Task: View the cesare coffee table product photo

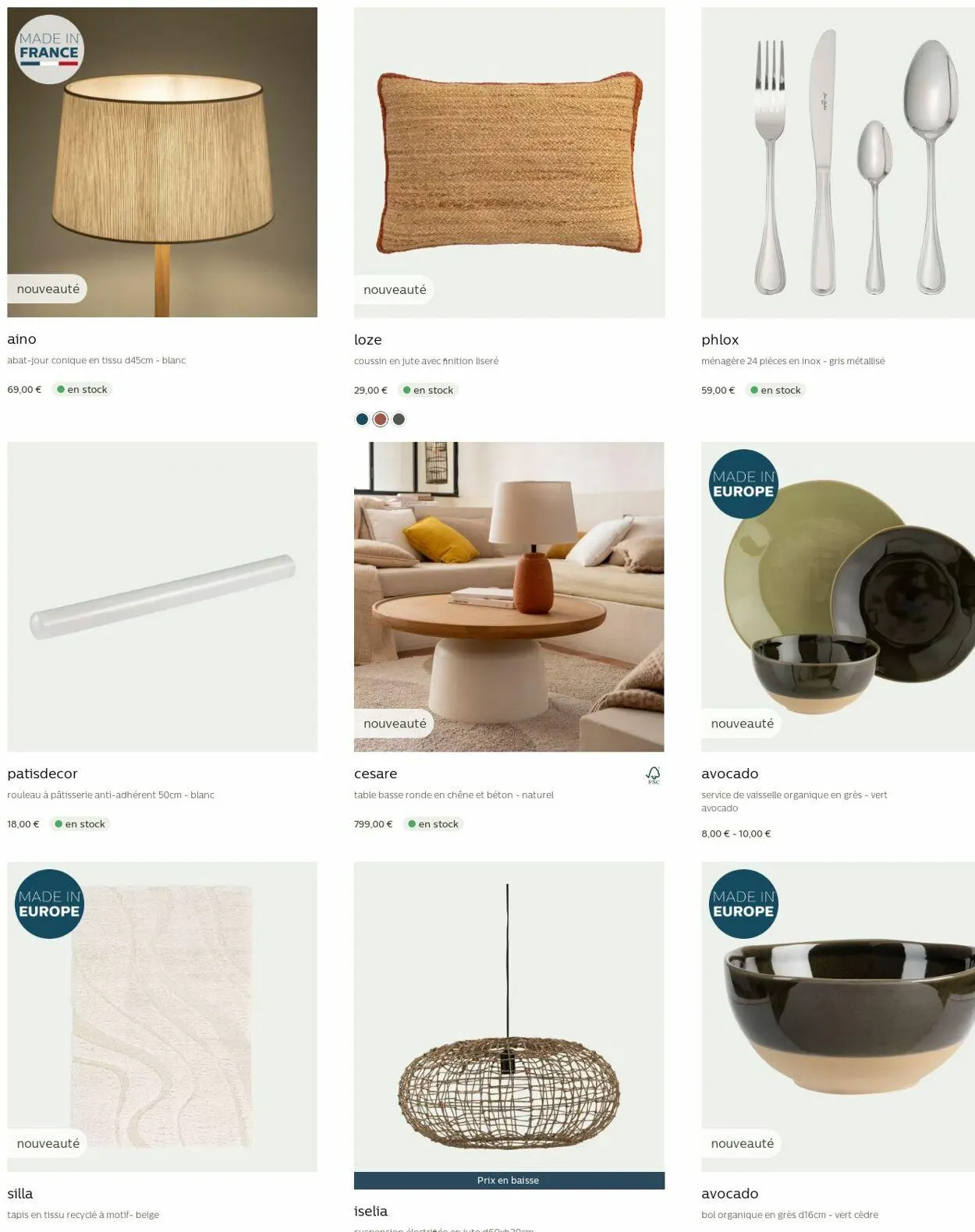Action: tap(509, 597)
